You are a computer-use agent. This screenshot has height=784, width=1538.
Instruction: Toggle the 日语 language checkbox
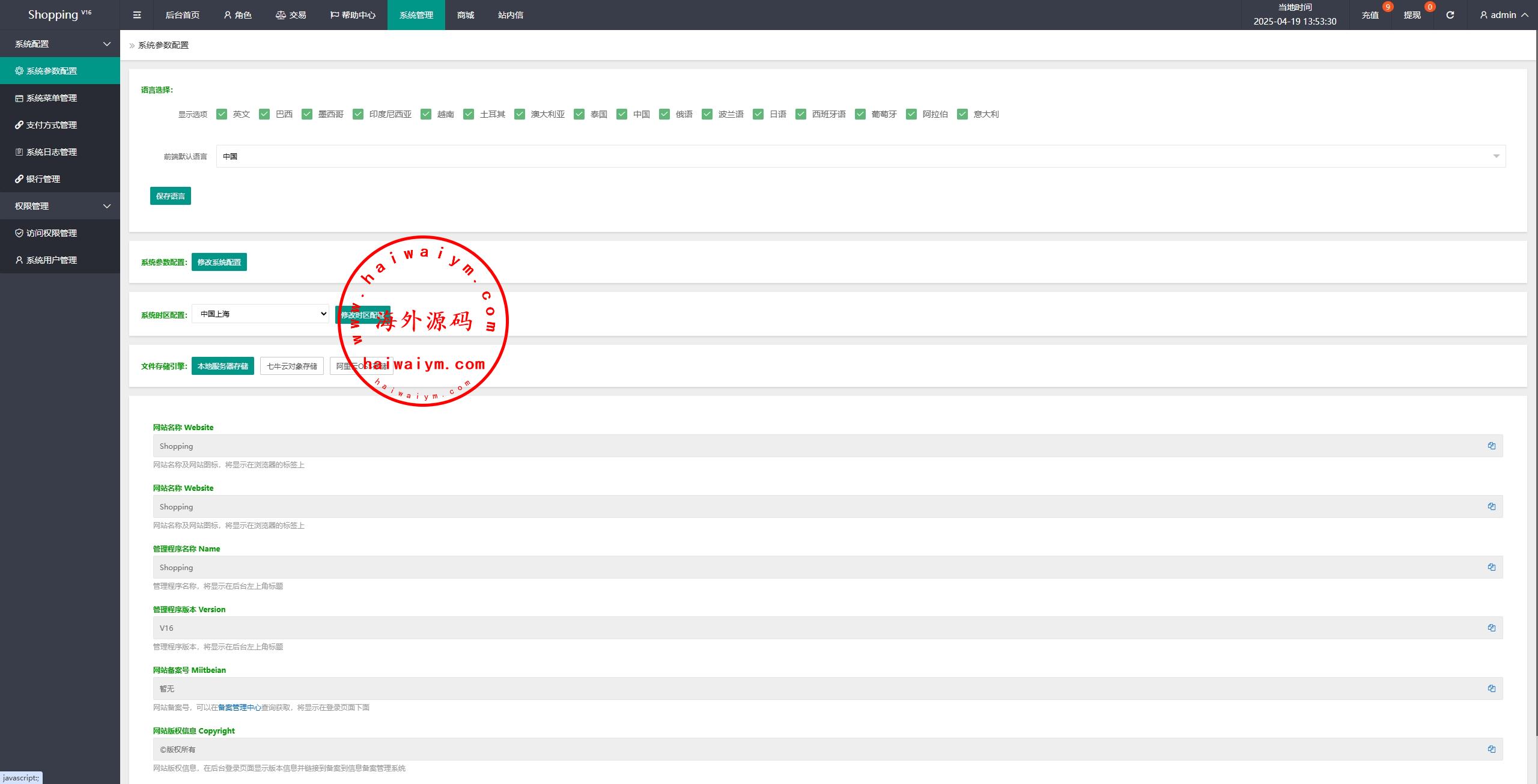click(x=758, y=114)
